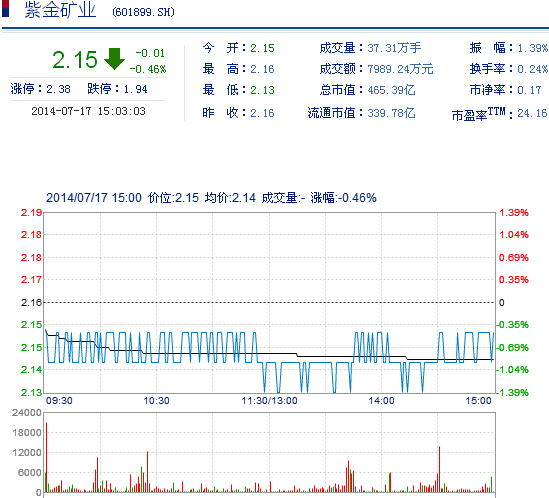Viewport: 549px width, 498px height.
Task: Click the 09:30 time axis label
Action: pyautogui.click(x=59, y=401)
